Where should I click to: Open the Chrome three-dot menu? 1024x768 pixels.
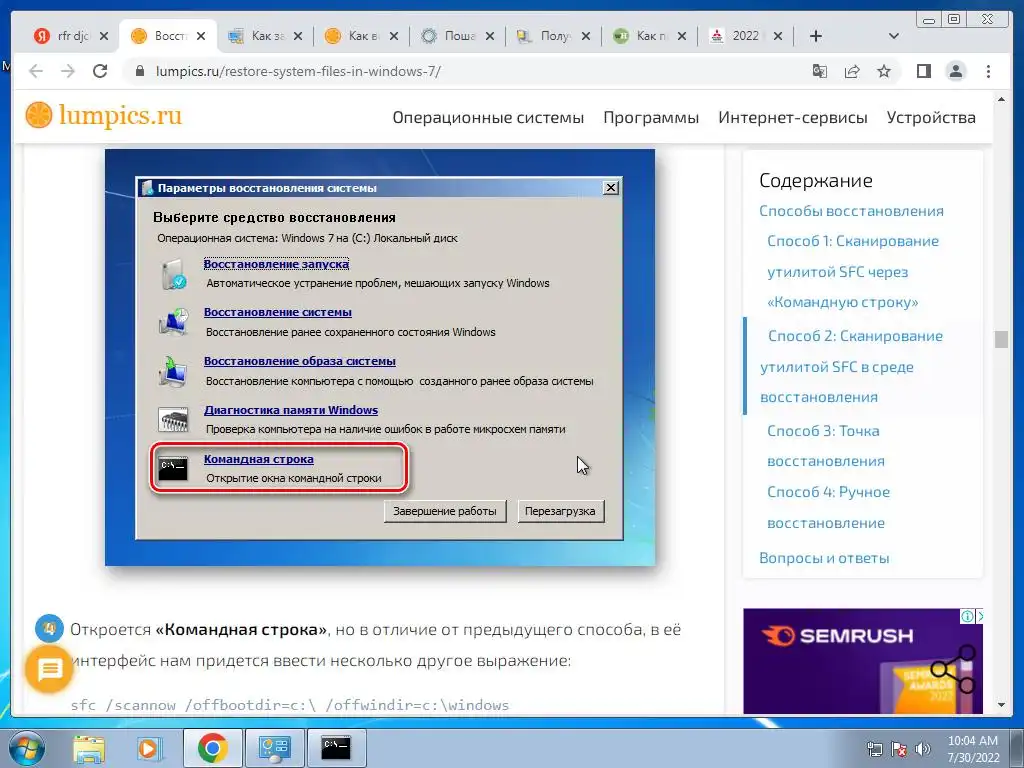[x=988, y=71]
